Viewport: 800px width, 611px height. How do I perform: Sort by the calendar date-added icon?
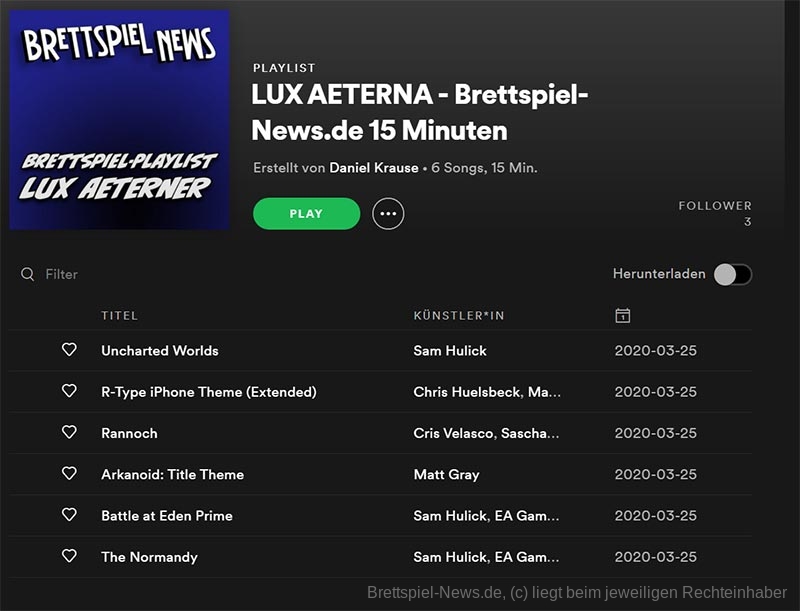tap(622, 316)
